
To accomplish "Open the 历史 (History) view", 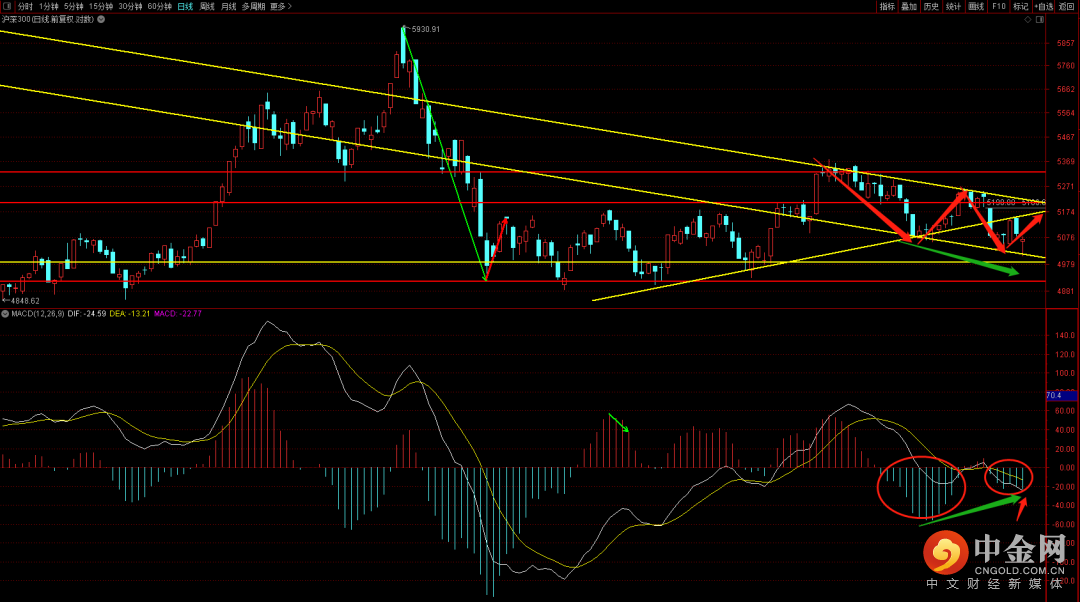I will coord(931,6).
